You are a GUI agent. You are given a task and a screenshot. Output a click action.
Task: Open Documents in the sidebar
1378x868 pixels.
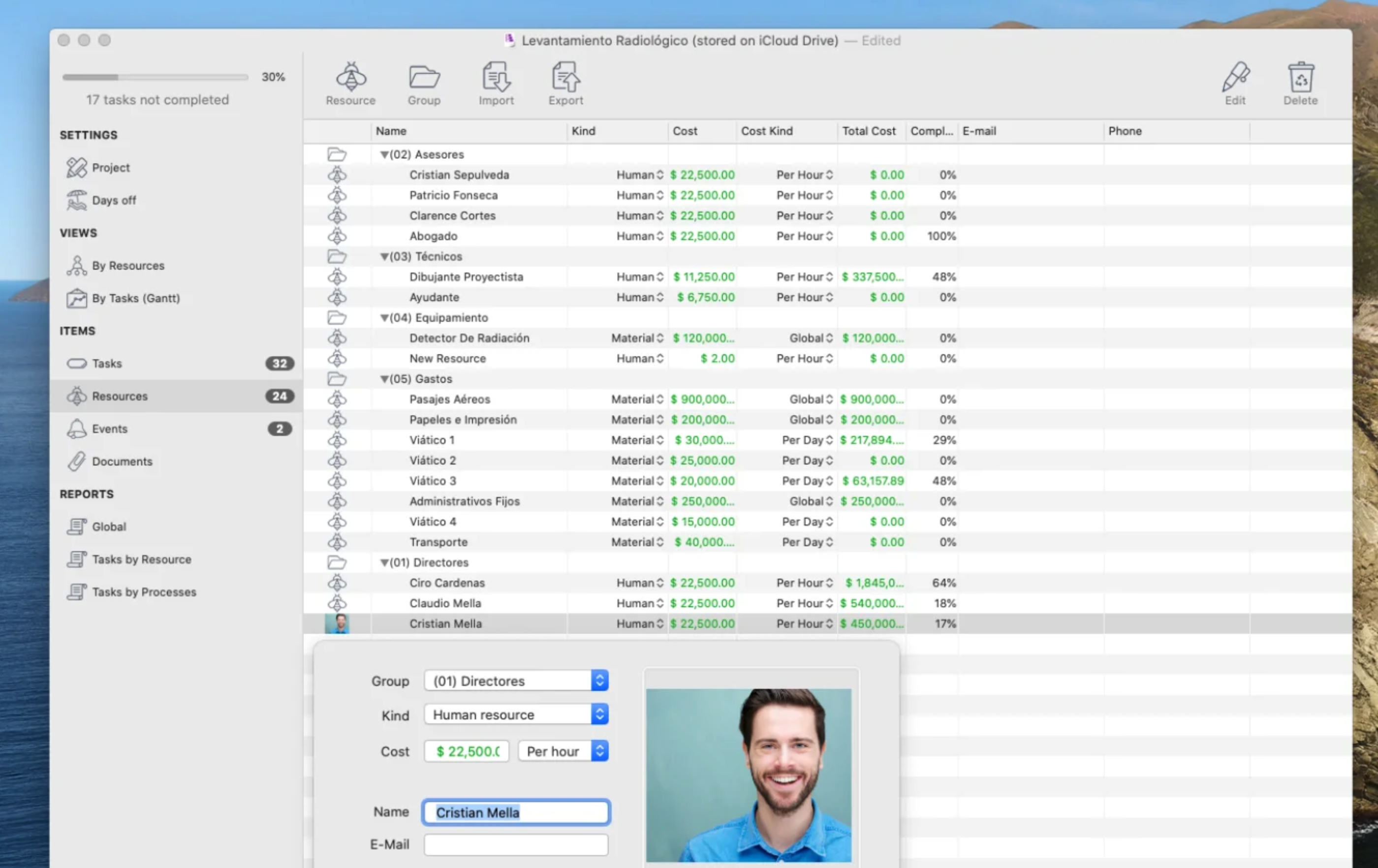tap(109, 461)
